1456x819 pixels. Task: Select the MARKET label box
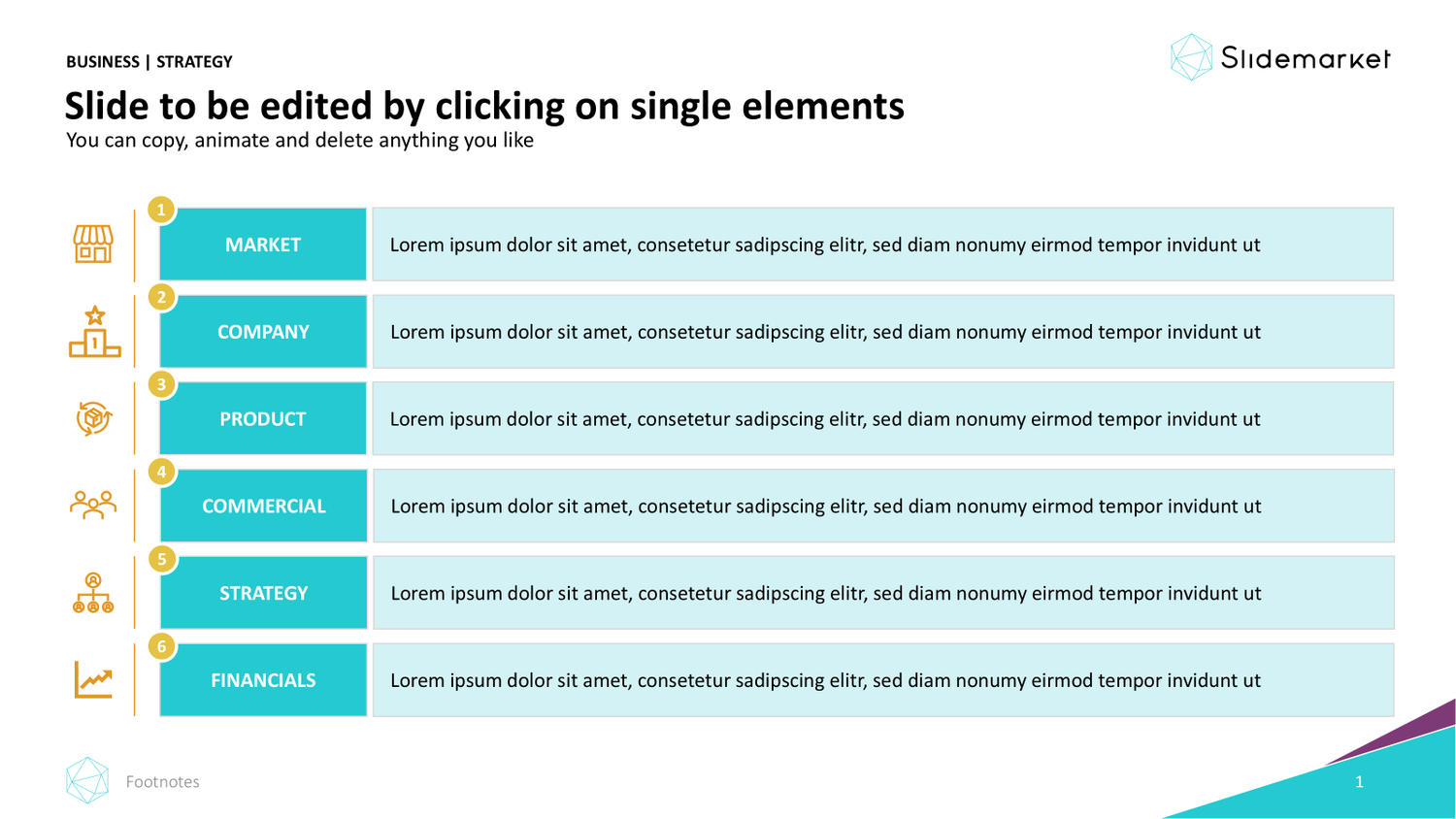coord(263,245)
